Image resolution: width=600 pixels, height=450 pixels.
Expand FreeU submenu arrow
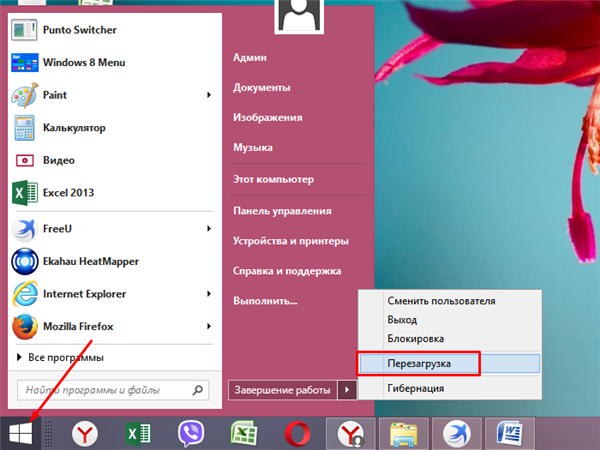tap(209, 229)
